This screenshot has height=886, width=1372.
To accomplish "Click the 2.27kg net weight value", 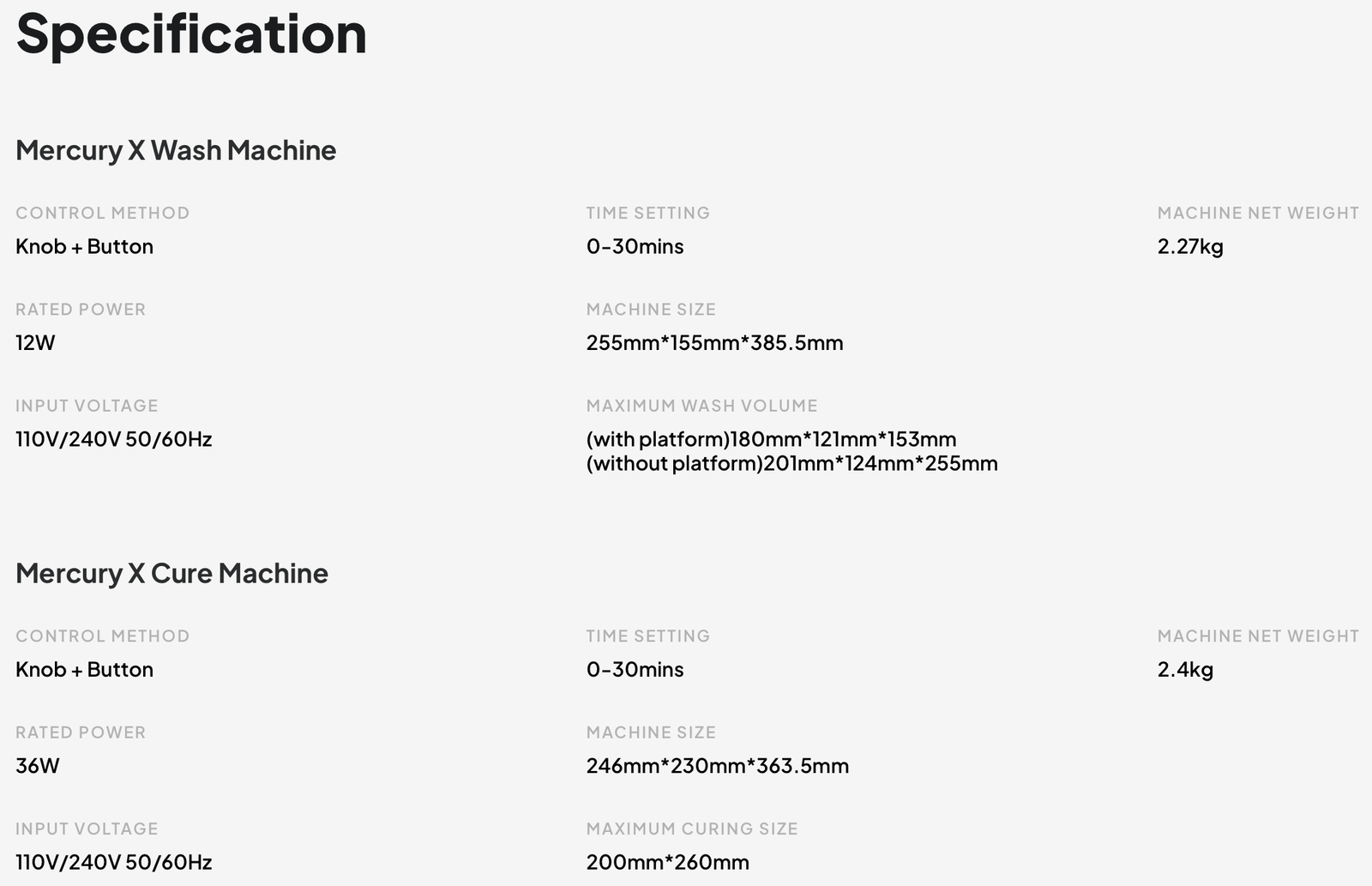I will pos(1189,246).
